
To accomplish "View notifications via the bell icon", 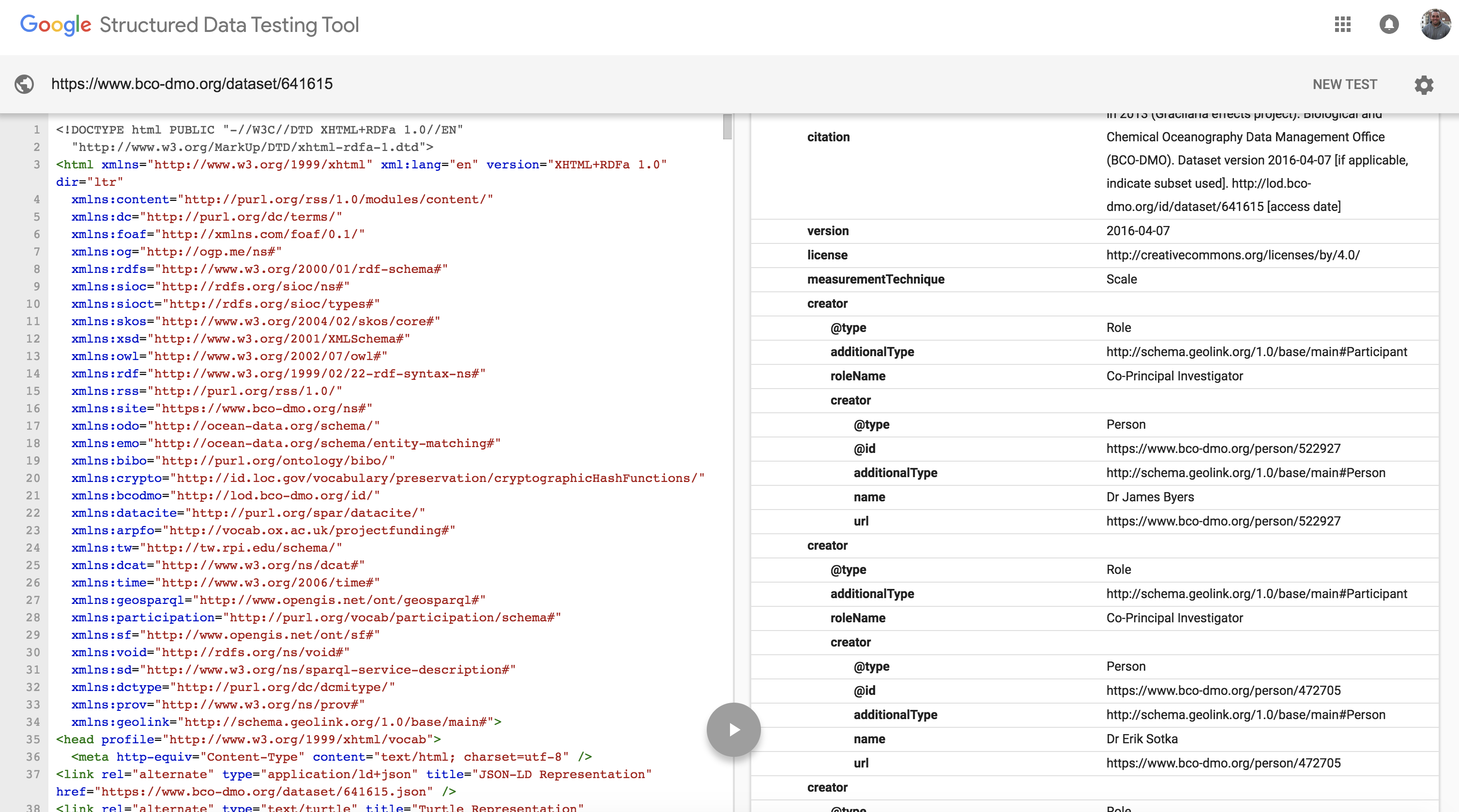I will (x=1389, y=25).
